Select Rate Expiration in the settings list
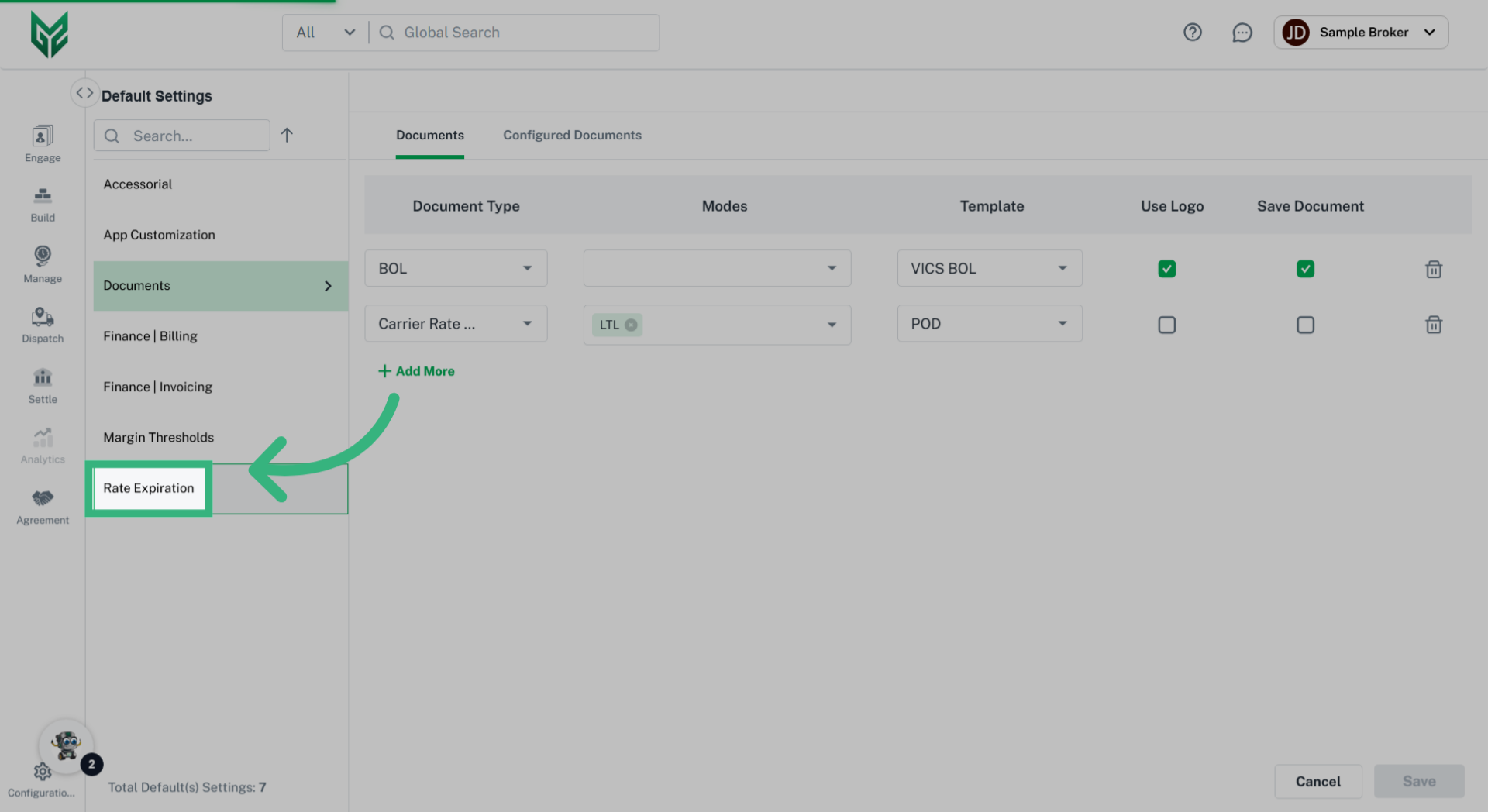This screenshot has height=812, width=1488. (x=149, y=488)
